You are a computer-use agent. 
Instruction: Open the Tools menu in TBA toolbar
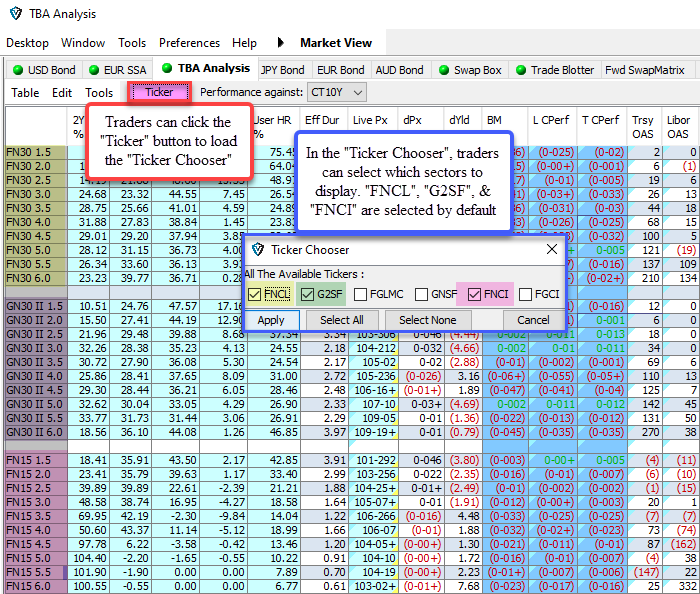99,92
